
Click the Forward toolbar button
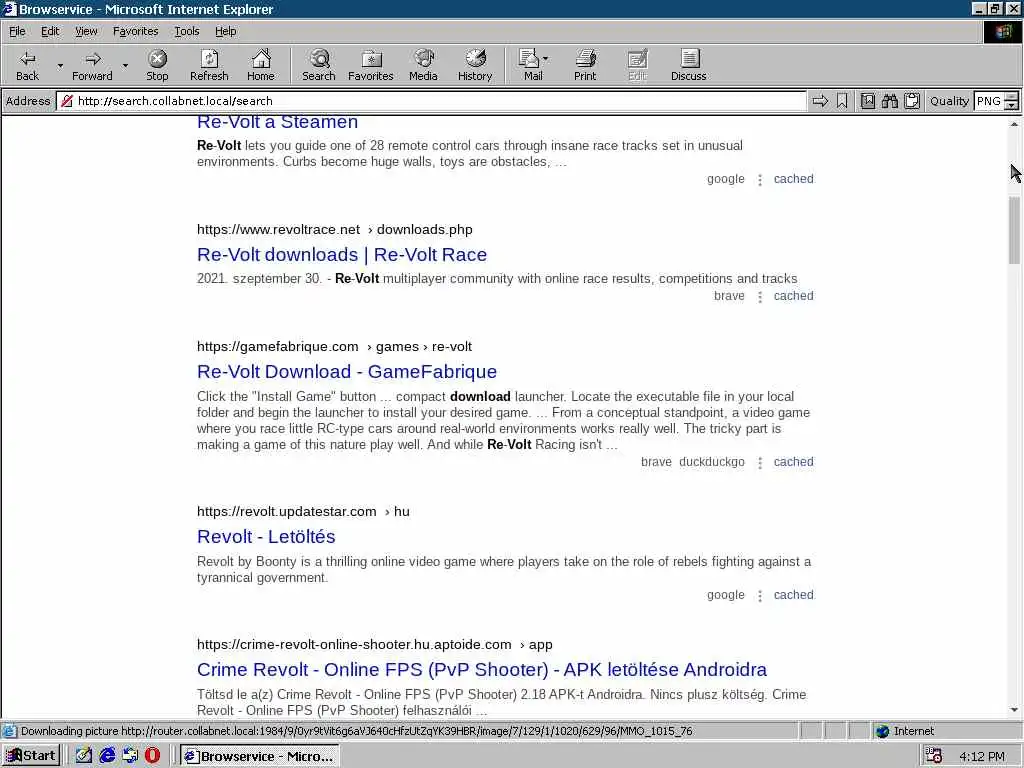92,65
